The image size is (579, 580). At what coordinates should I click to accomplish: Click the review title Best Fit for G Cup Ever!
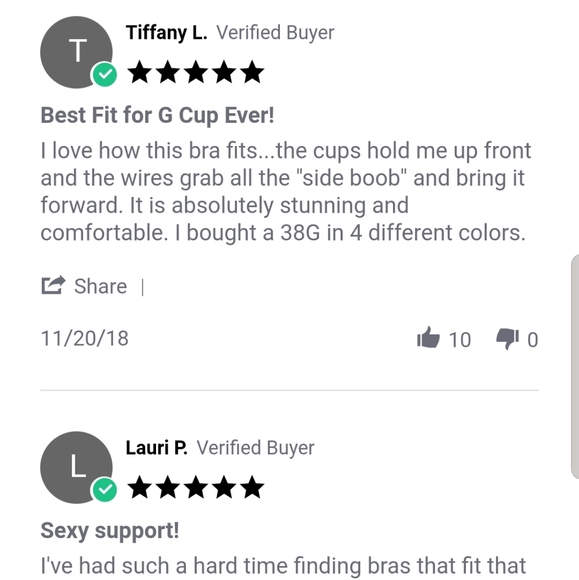[x=157, y=115]
